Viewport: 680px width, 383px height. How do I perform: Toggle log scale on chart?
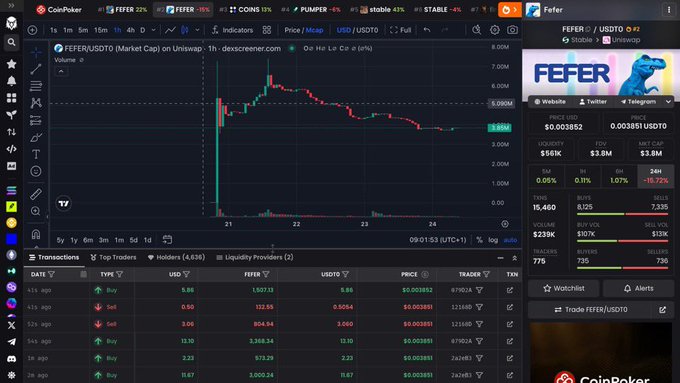point(493,240)
